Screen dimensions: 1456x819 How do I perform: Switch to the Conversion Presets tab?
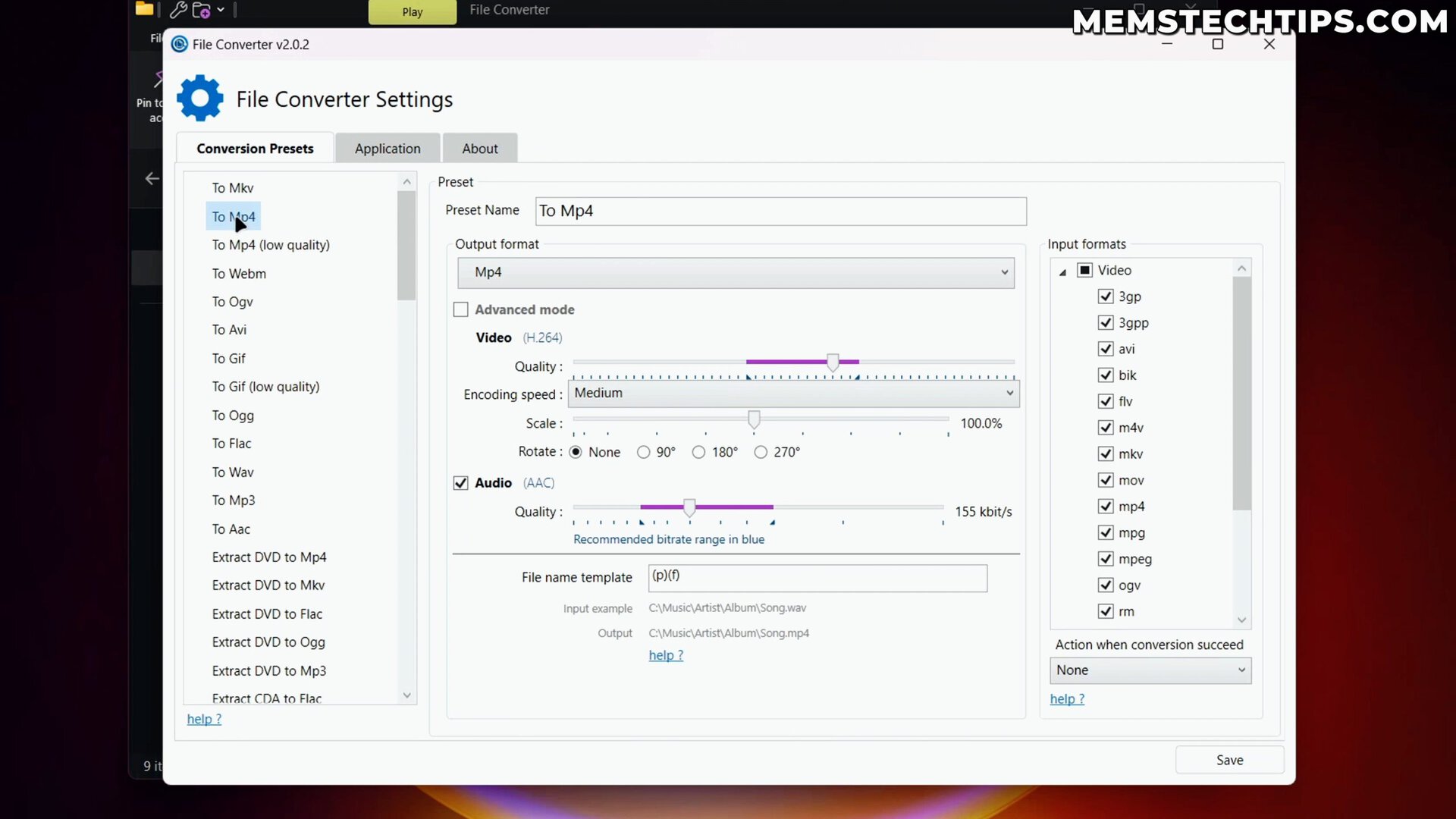255,149
